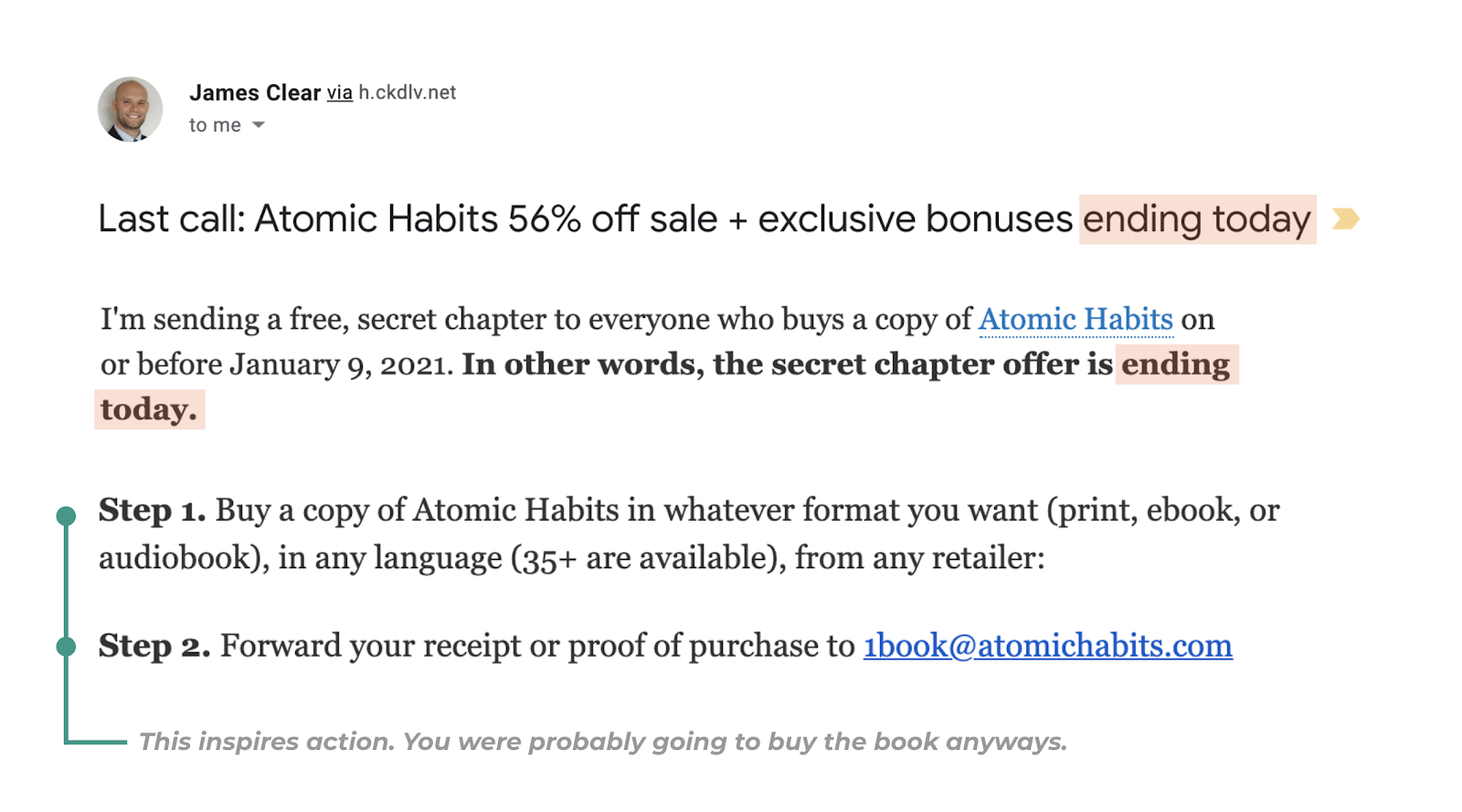The image size is (1462, 812).
Task: Click the 1book@atomichabits.com email link
Action: coord(1047,646)
